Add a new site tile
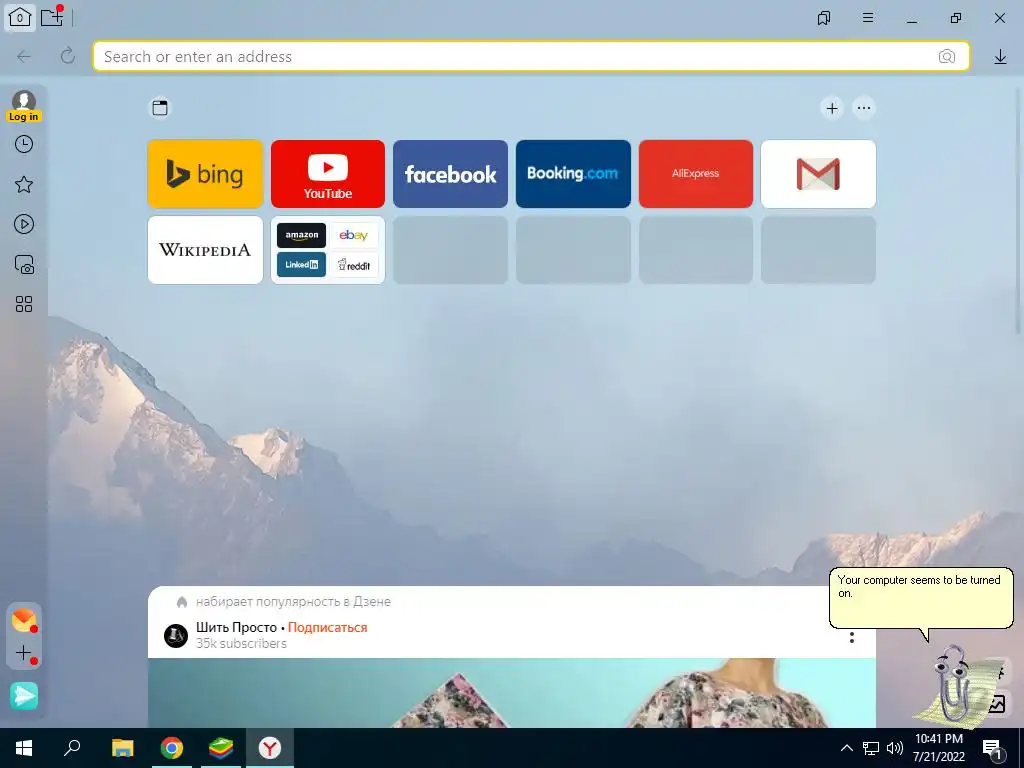 tap(831, 108)
